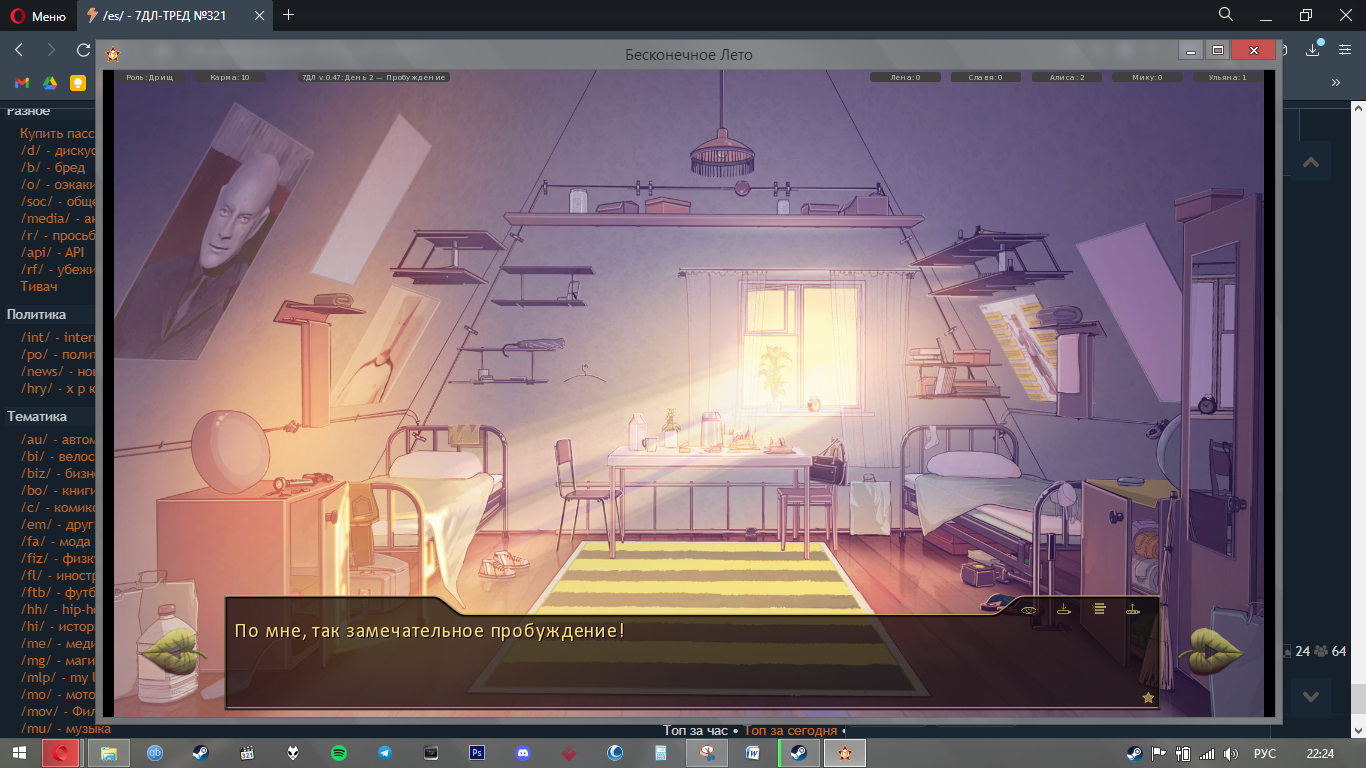Open Photoshop from the taskbar

[x=477, y=753]
